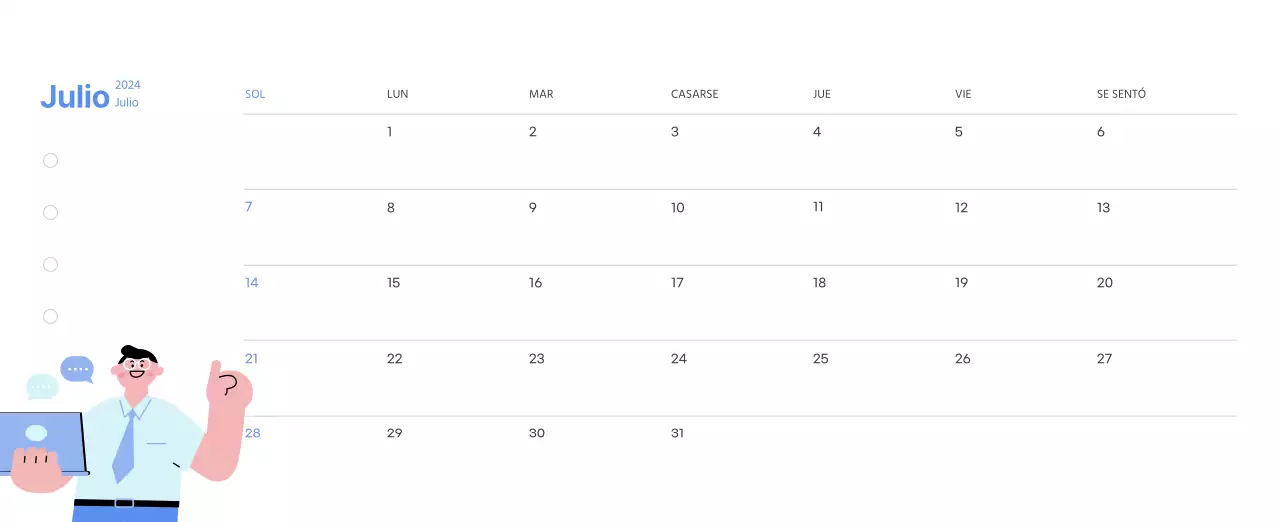Tick the third circle checkbox from top
The width and height of the screenshot is (1280, 522).
point(51,265)
